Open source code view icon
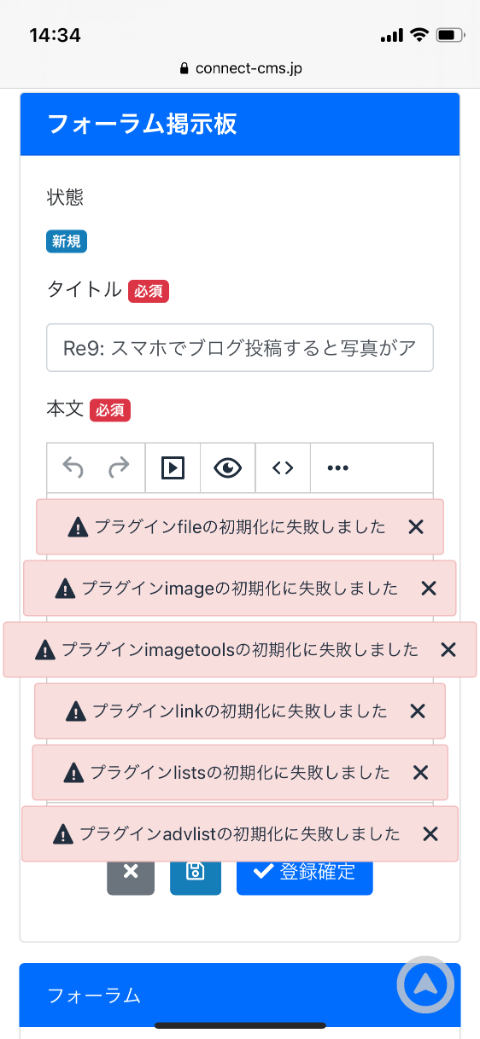 282,468
